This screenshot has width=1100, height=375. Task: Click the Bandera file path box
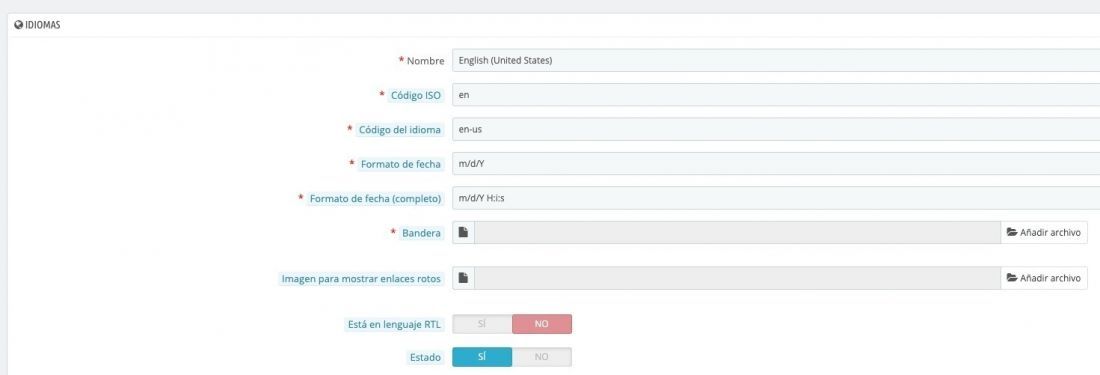[x=737, y=233]
